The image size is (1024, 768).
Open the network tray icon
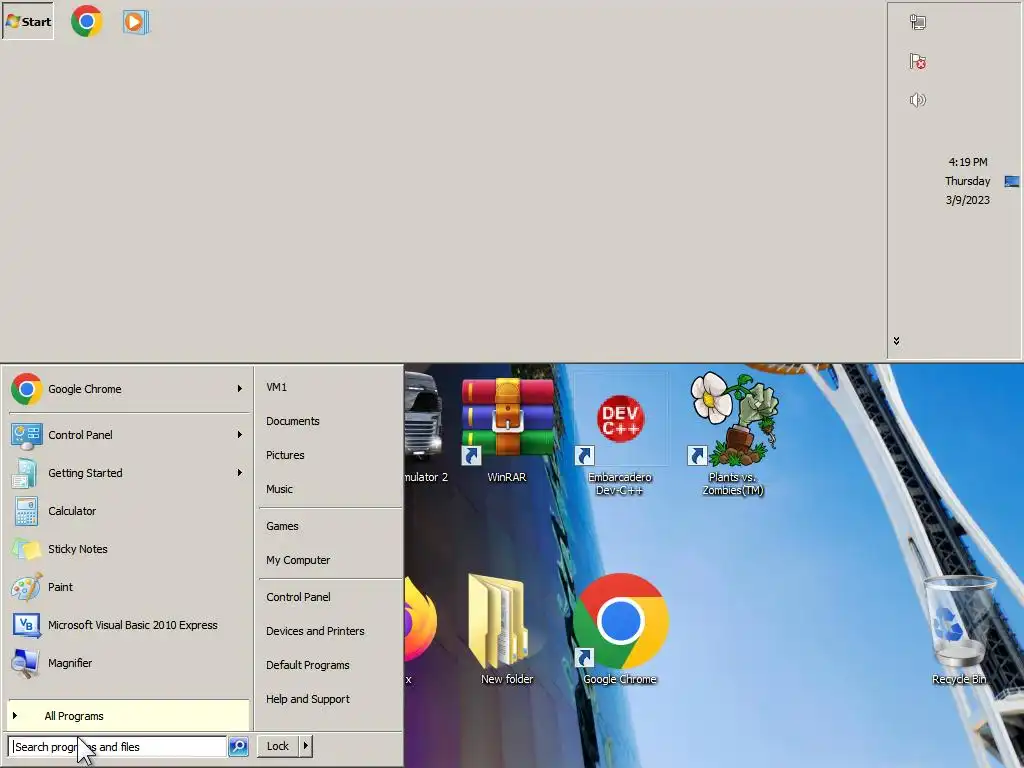click(x=918, y=22)
